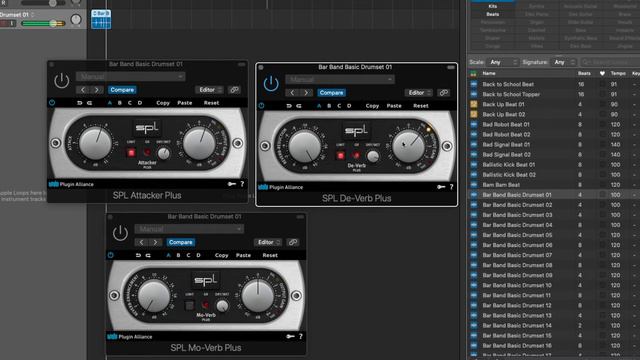Click link icon in De-Verb Plus window

[x=444, y=93]
